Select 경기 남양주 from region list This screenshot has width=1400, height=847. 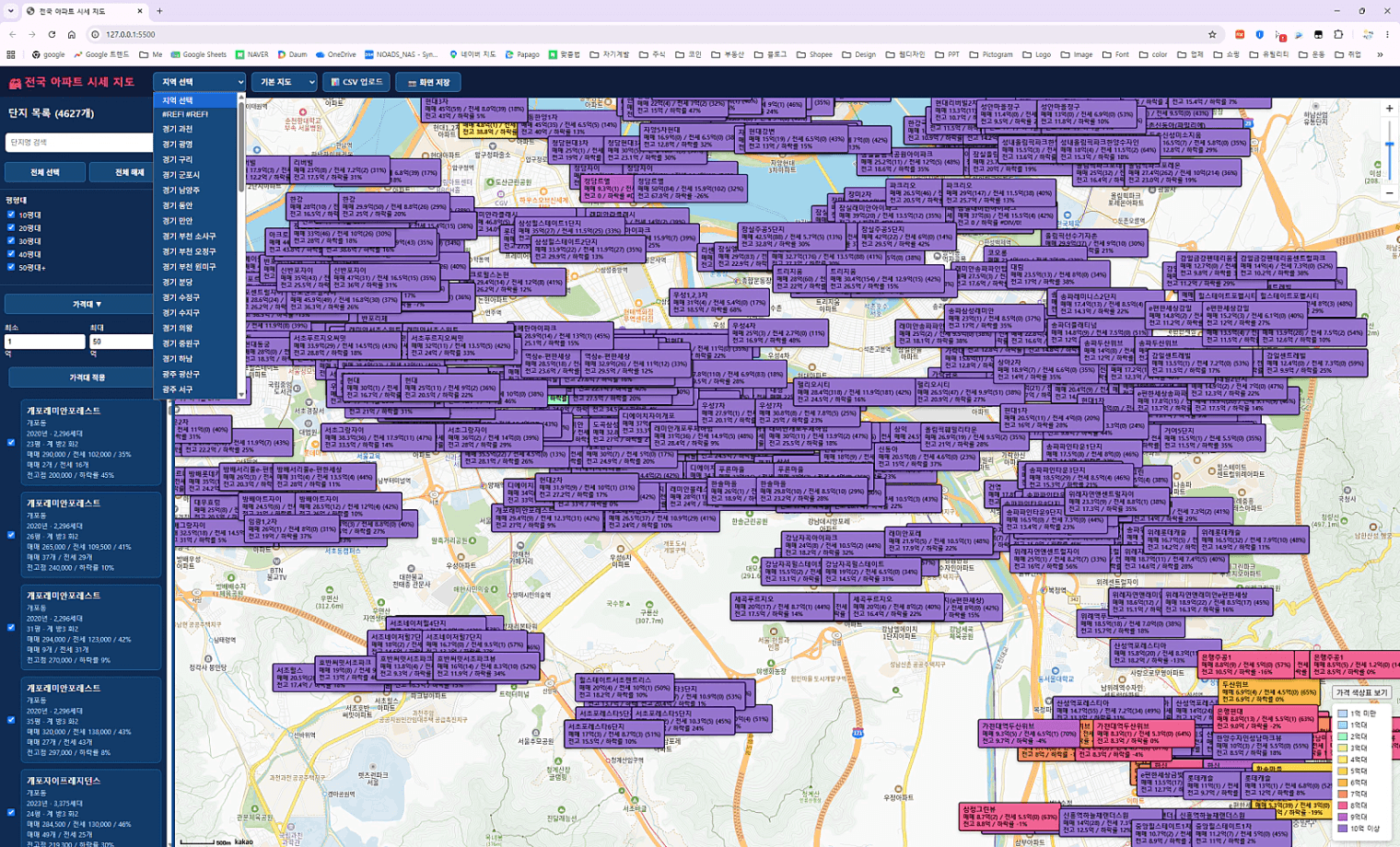pos(195,190)
